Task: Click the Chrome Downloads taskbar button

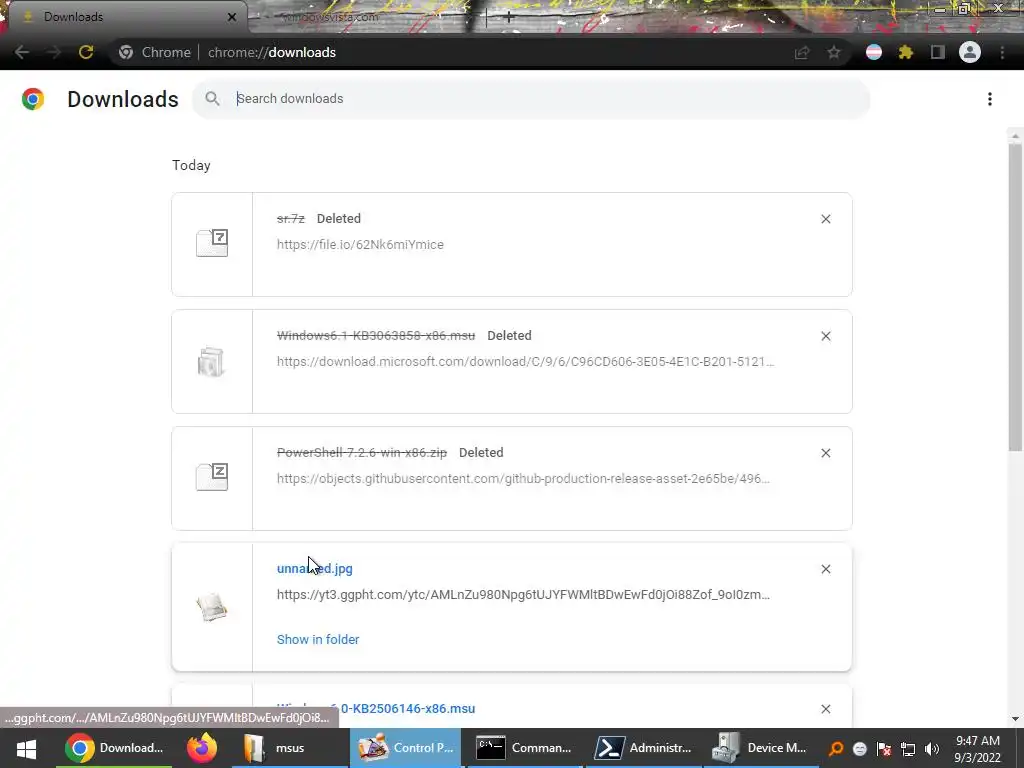Action: click(x=114, y=748)
